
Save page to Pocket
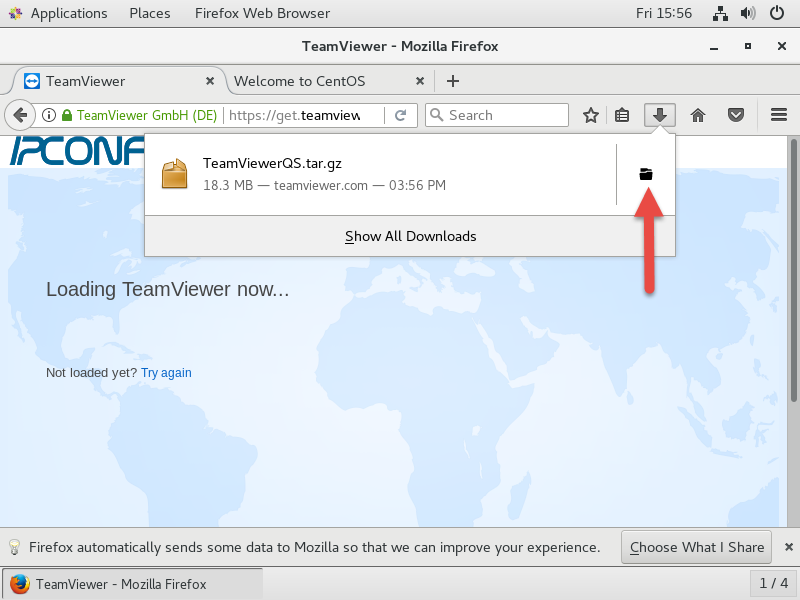pyautogui.click(x=736, y=115)
